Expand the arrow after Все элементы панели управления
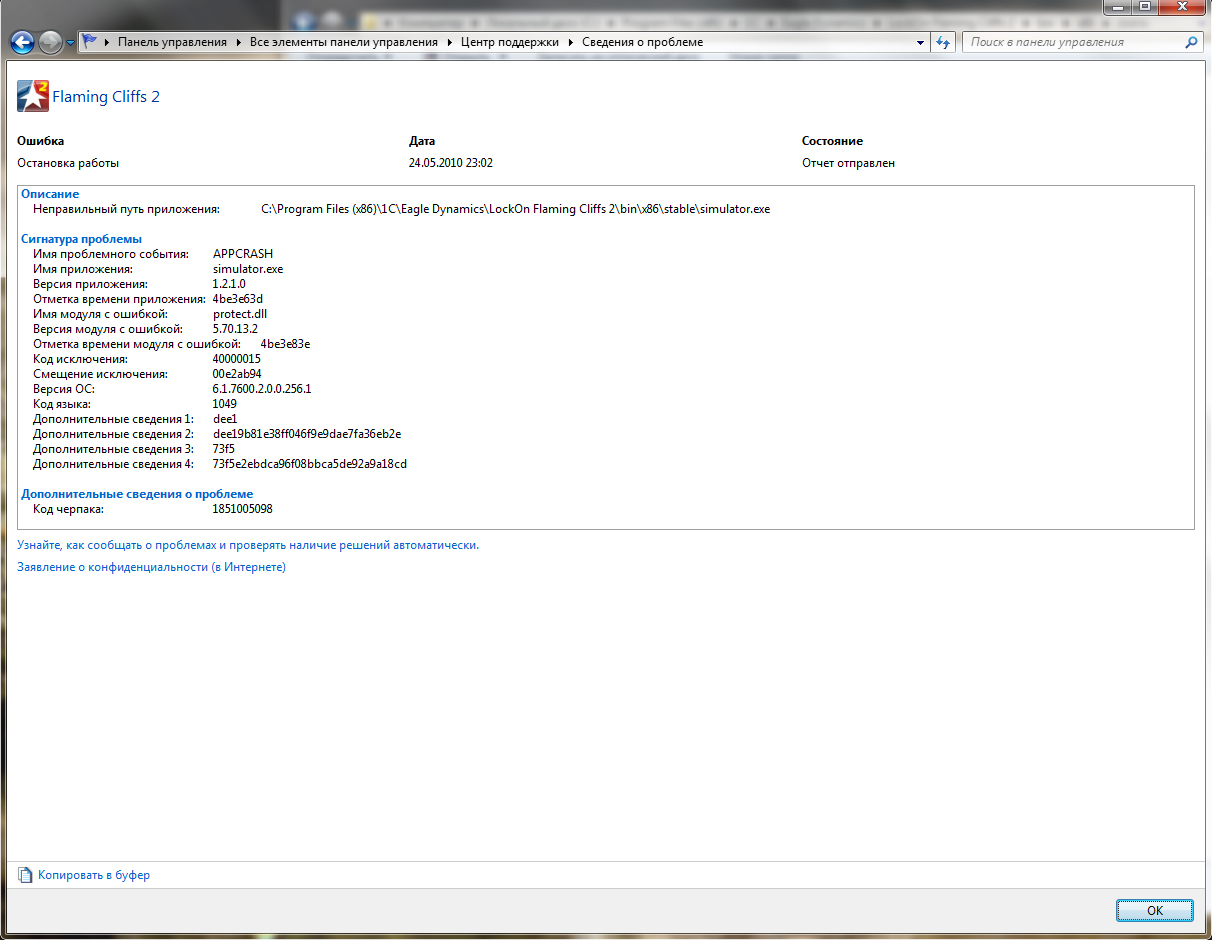 449,42
